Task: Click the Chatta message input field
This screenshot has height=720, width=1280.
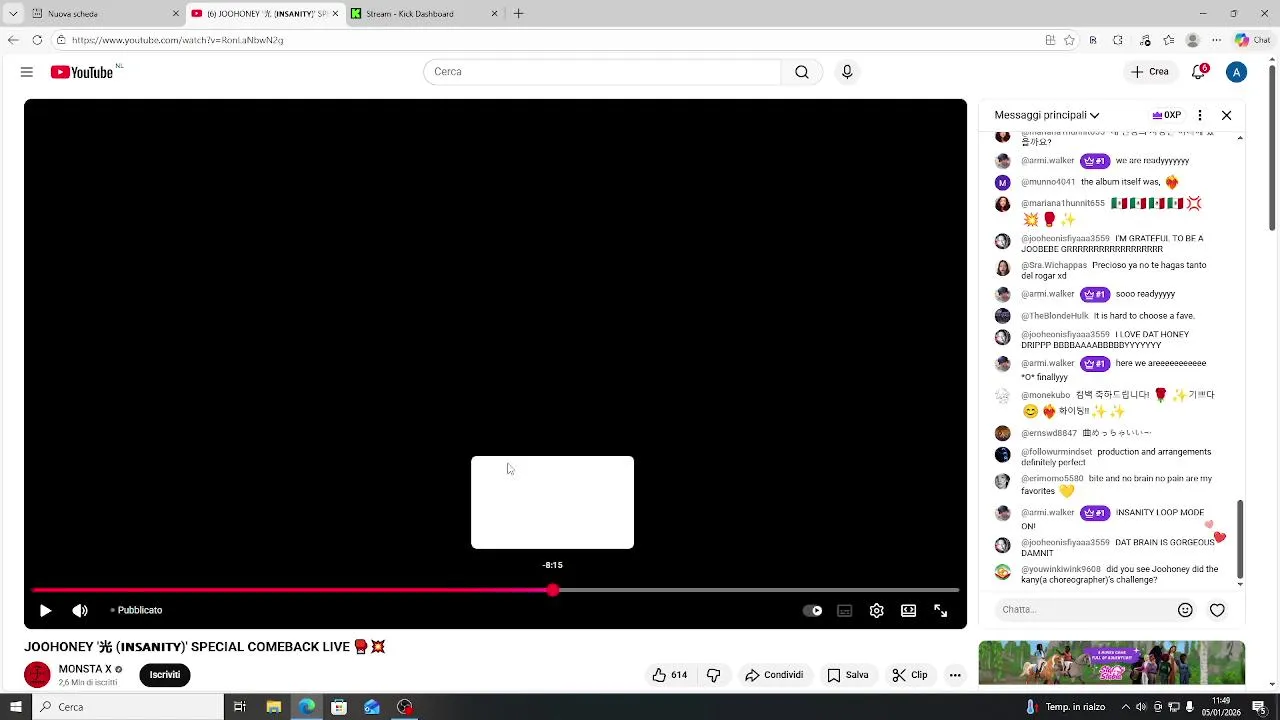Action: click(1084, 610)
